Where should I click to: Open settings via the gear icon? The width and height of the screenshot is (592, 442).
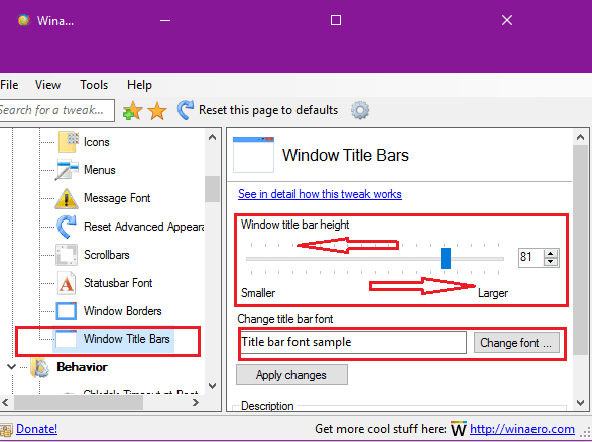(360, 110)
